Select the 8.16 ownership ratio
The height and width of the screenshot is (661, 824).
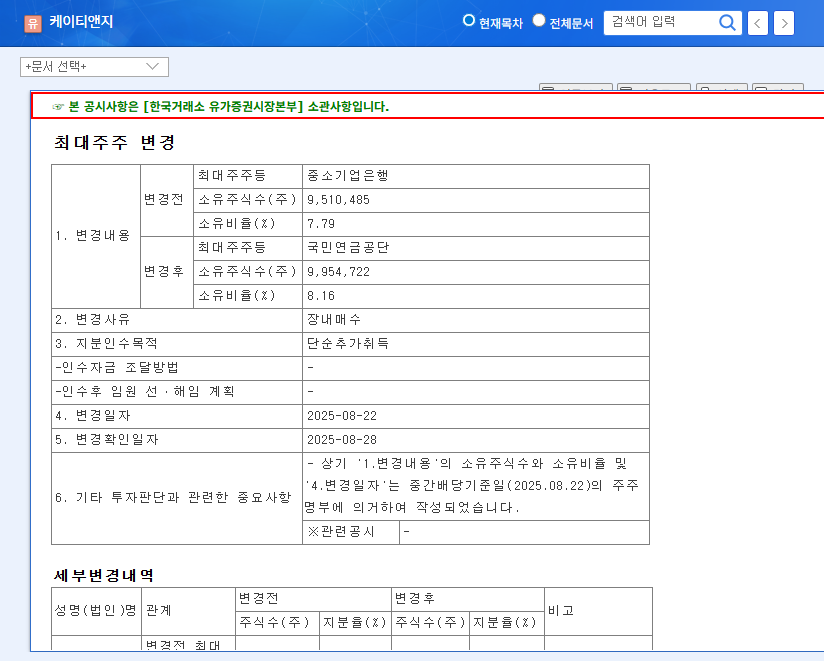coord(321,296)
